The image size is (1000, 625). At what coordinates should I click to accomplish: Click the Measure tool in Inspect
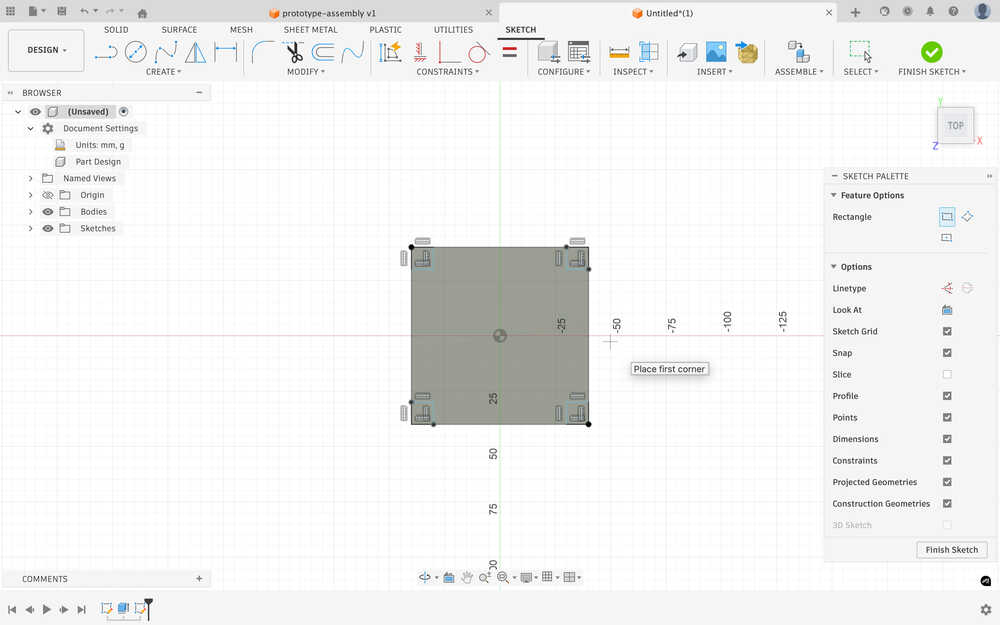(x=619, y=52)
